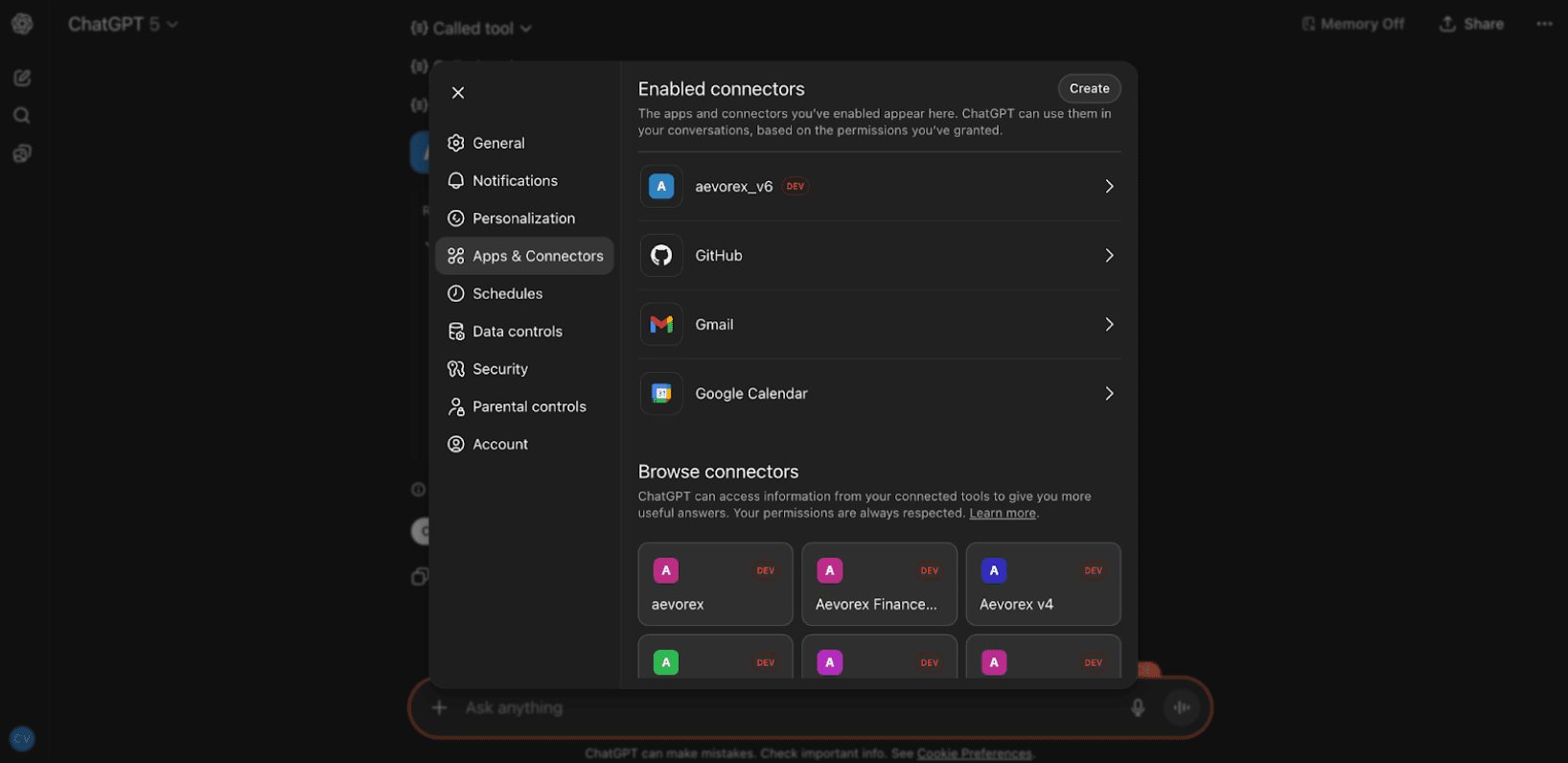Open Parental controls settings

524,406
